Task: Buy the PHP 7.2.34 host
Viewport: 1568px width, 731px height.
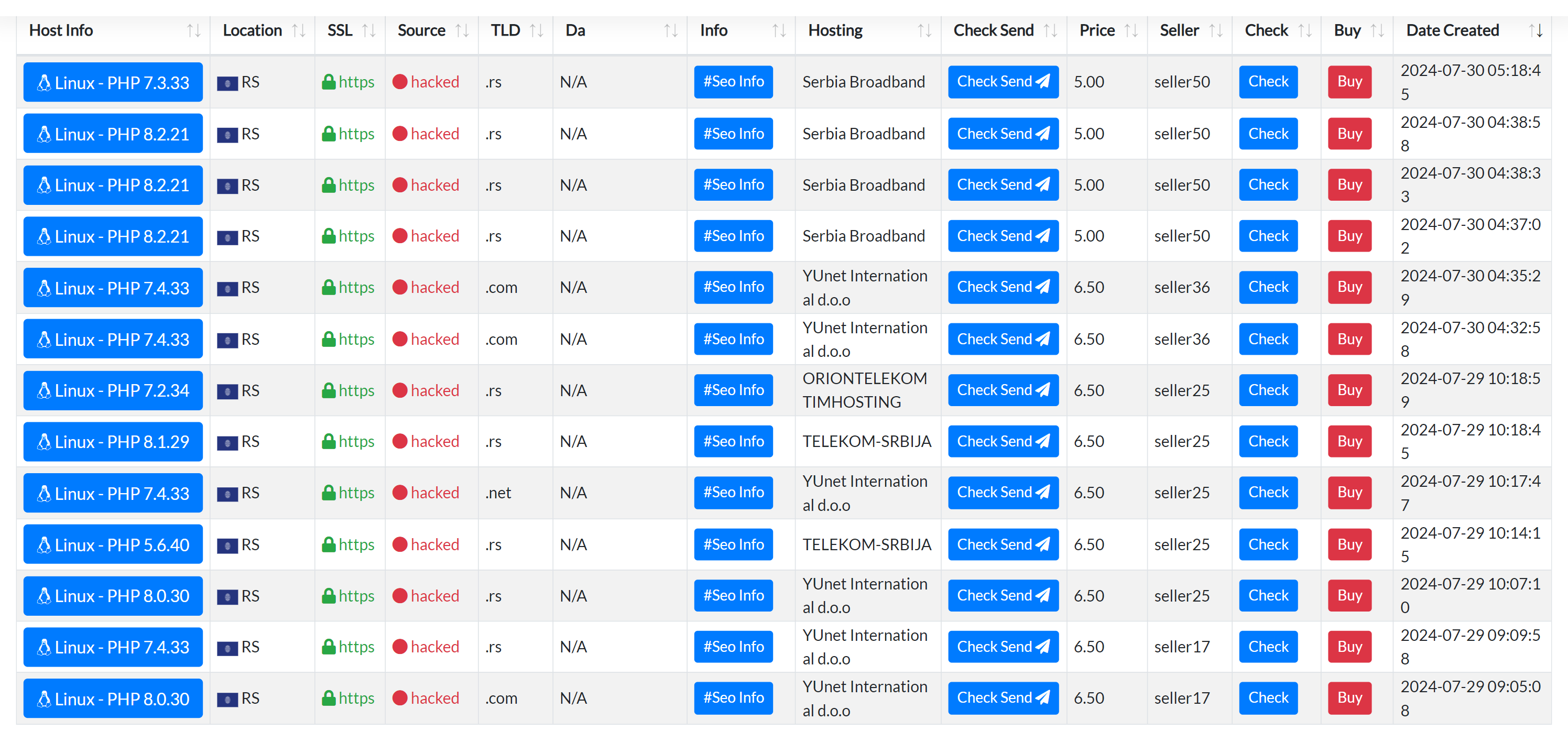Action: 1349,390
